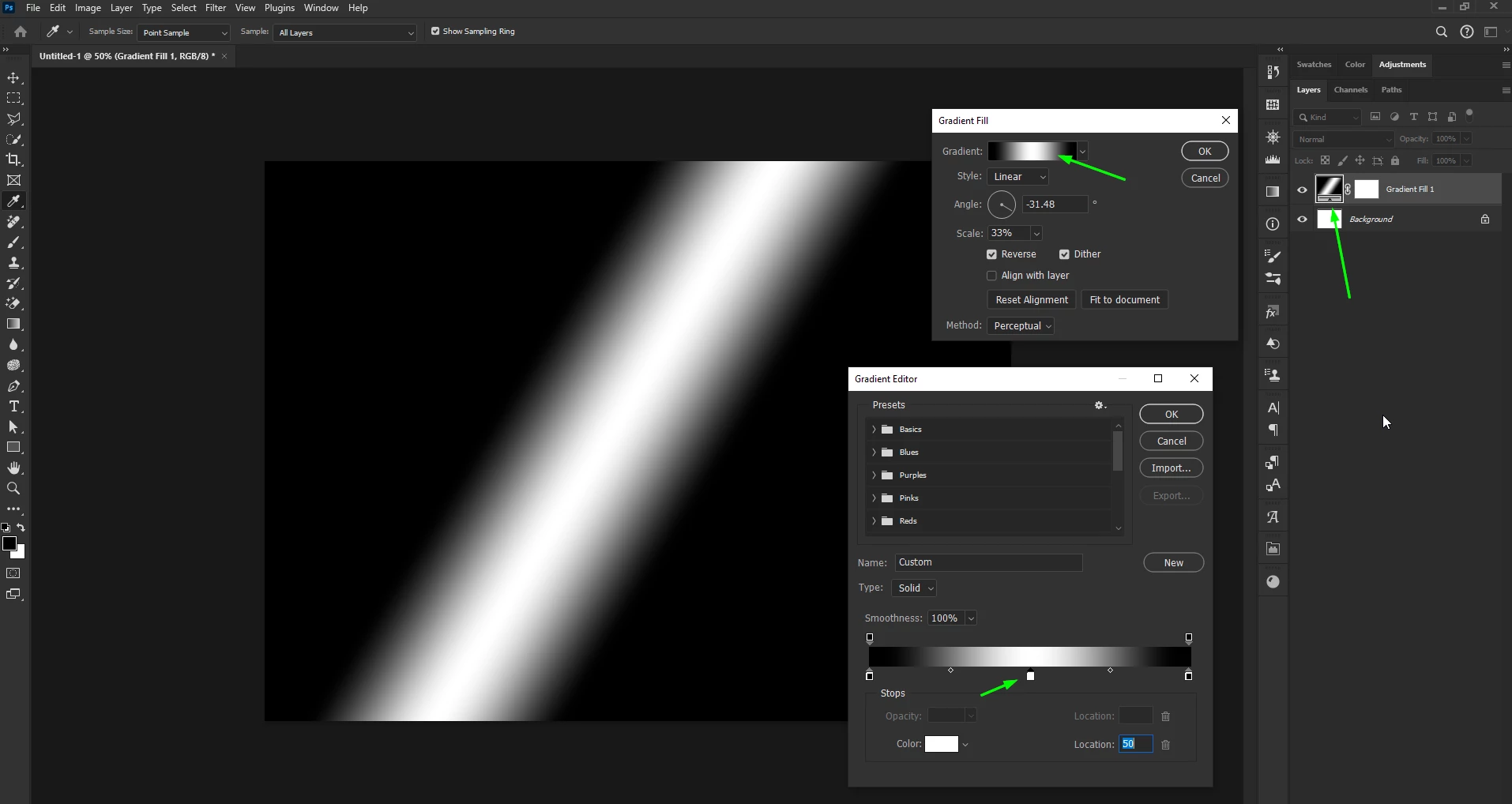This screenshot has height=804, width=1512.
Task: Expand the Purples preset folder
Action: pos(874,475)
